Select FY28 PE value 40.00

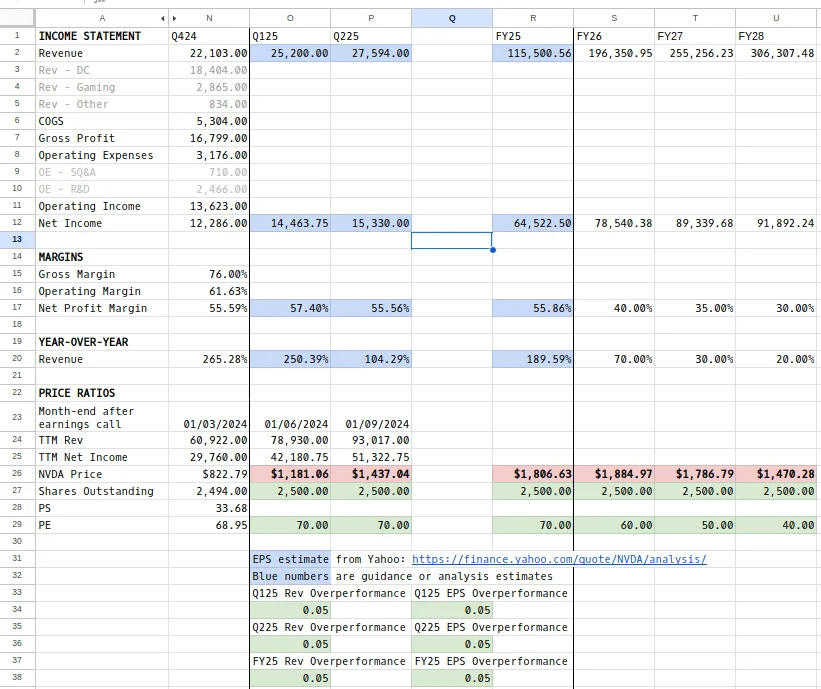click(x=776, y=525)
